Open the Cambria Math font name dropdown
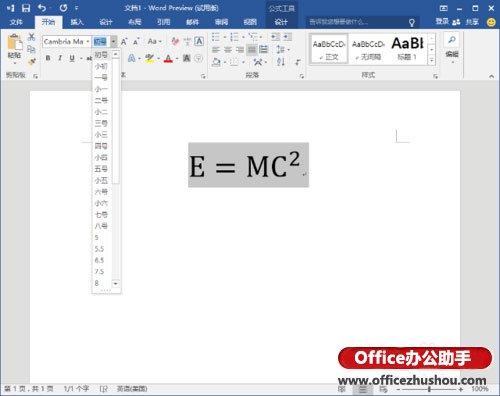 pos(88,42)
